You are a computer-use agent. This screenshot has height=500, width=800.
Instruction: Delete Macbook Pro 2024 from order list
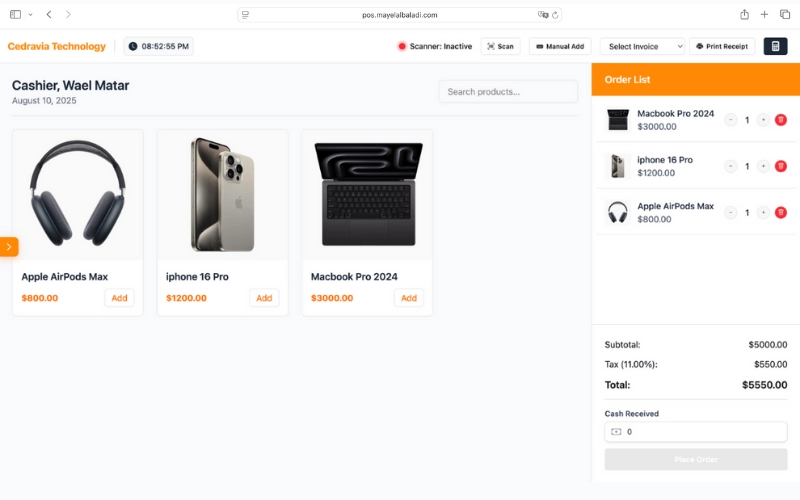coord(781,120)
